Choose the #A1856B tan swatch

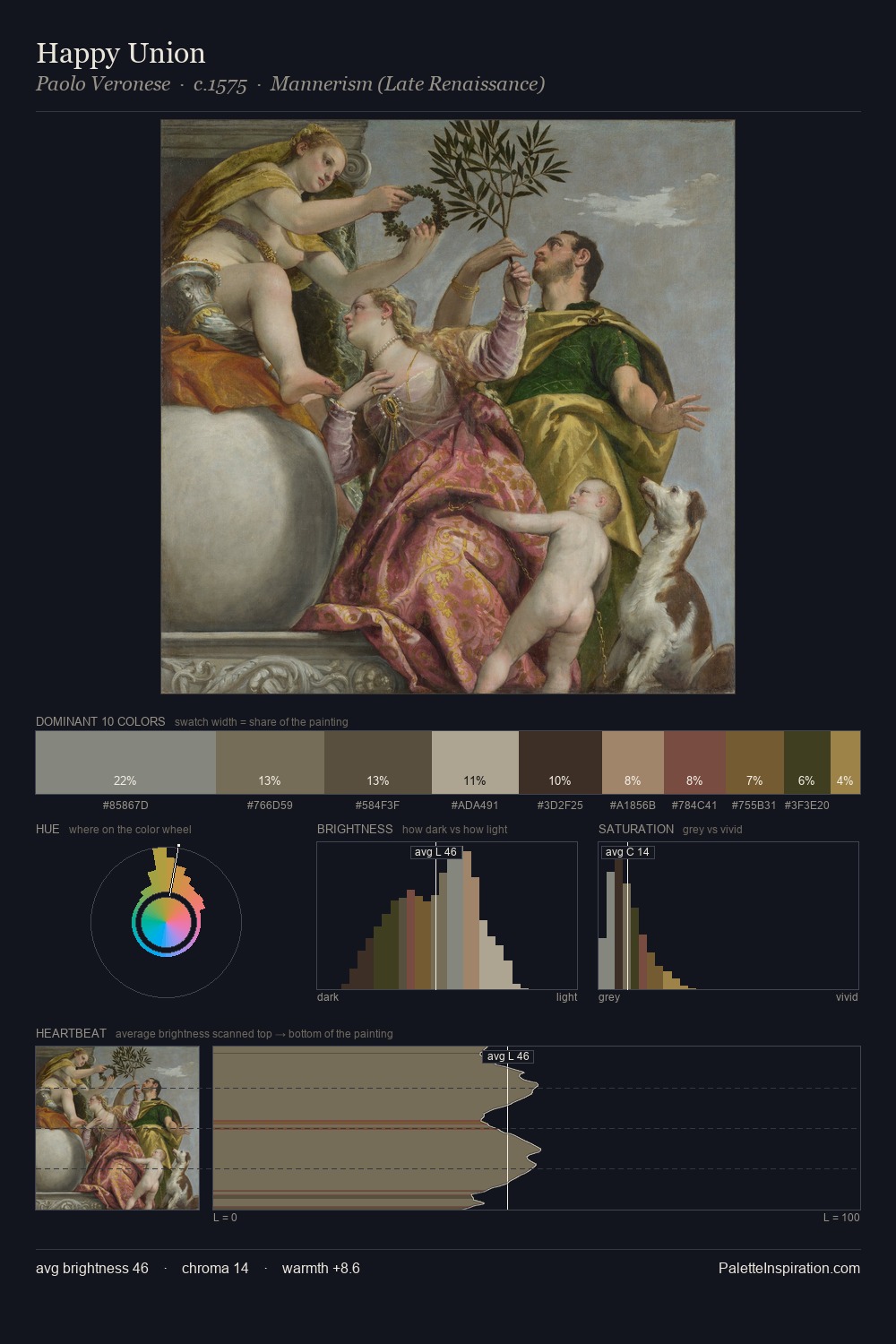633,762
